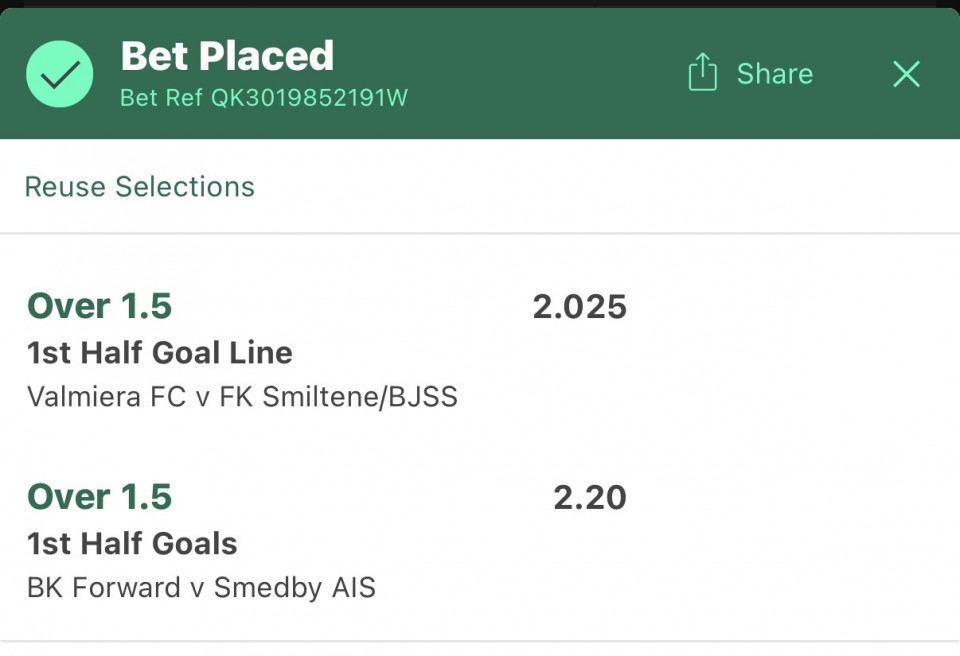Click empty green header area left of Share
The image size is (960, 656).
540,74
